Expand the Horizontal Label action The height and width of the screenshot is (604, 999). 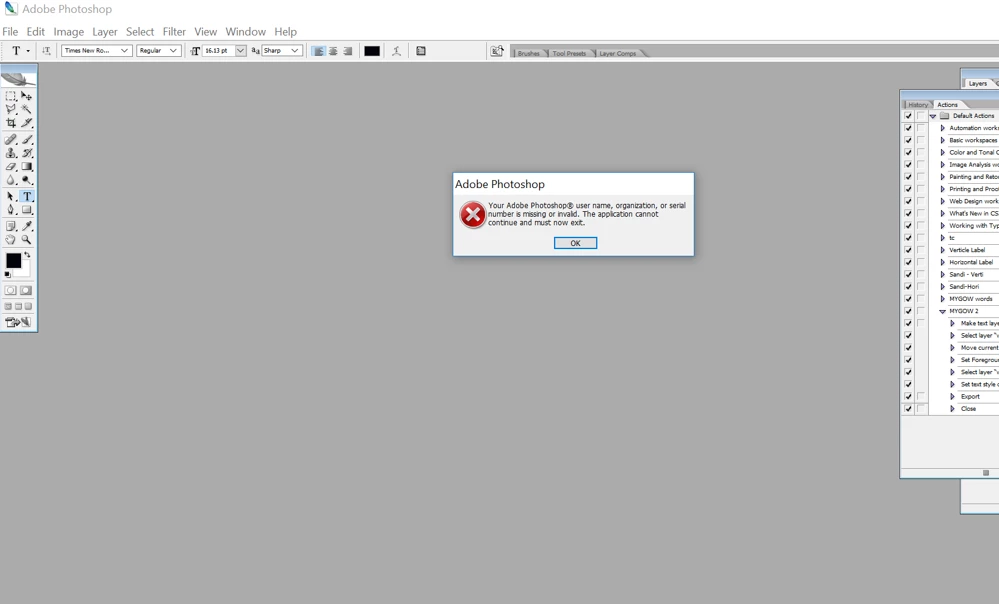click(x=943, y=262)
